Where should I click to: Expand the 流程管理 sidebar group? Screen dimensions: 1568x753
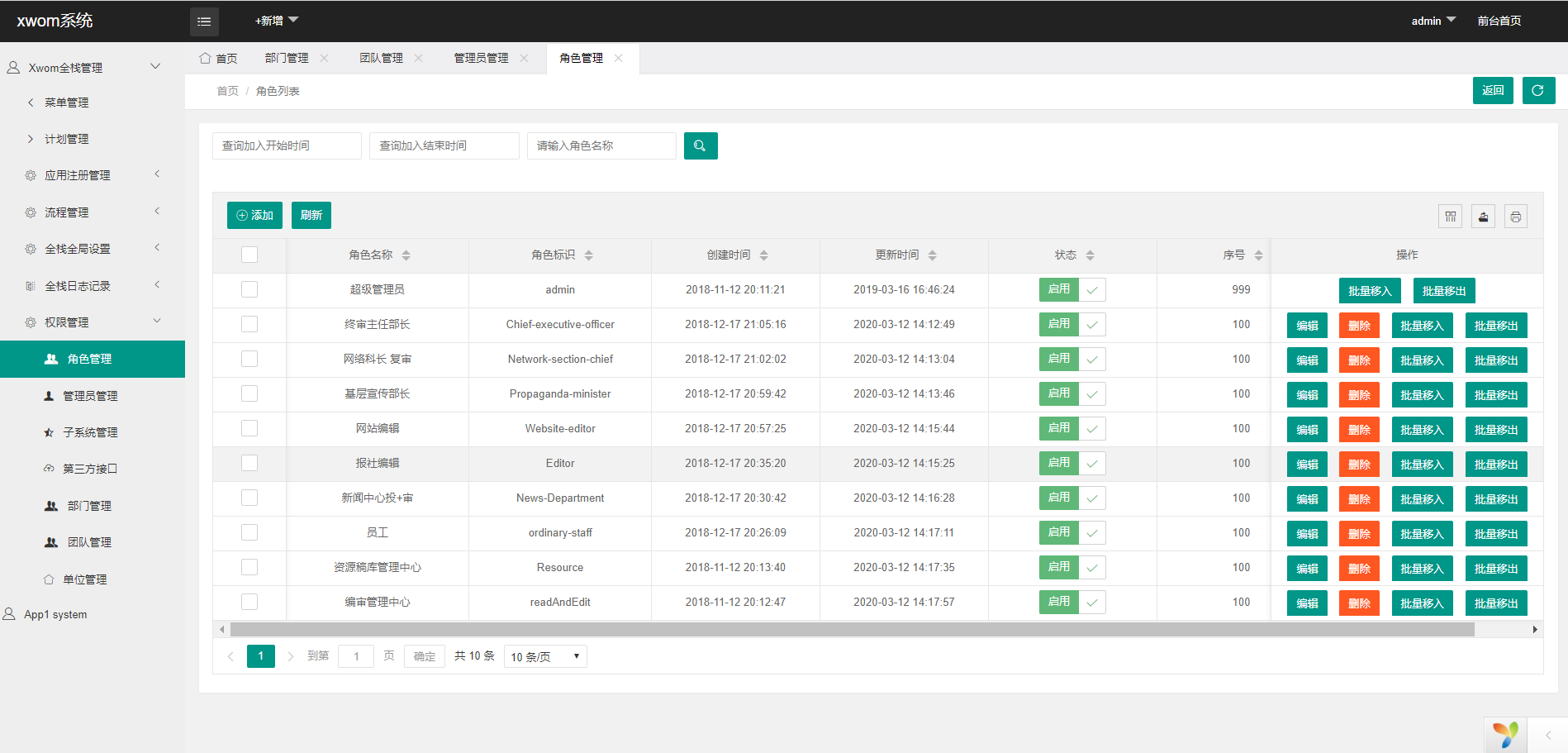click(x=93, y=212)
